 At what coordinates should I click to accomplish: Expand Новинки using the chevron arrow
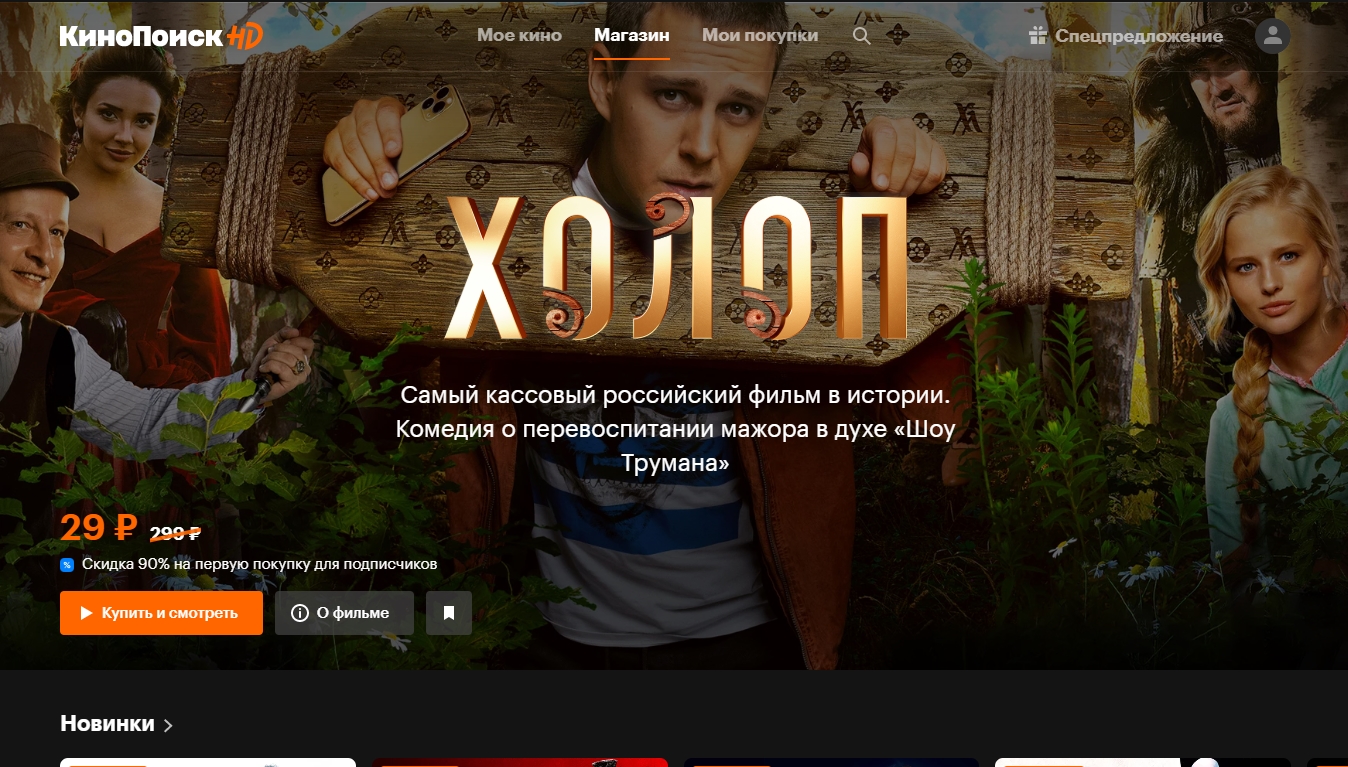pos(168,725)
